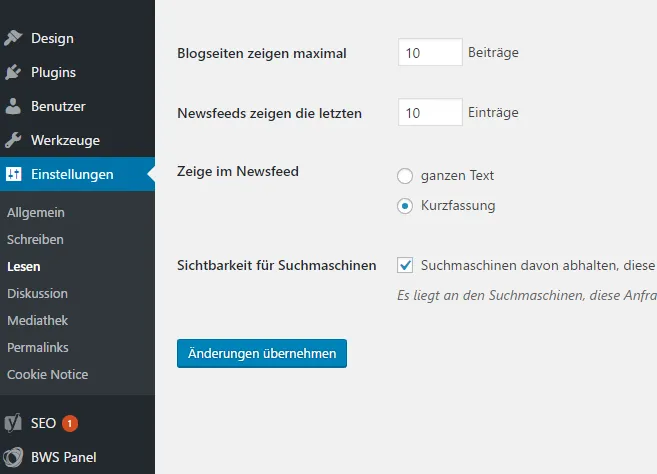Click the 'Newsfeeds zeigen die letzten' number field
The image size is (657, 474).
(430, 112)
